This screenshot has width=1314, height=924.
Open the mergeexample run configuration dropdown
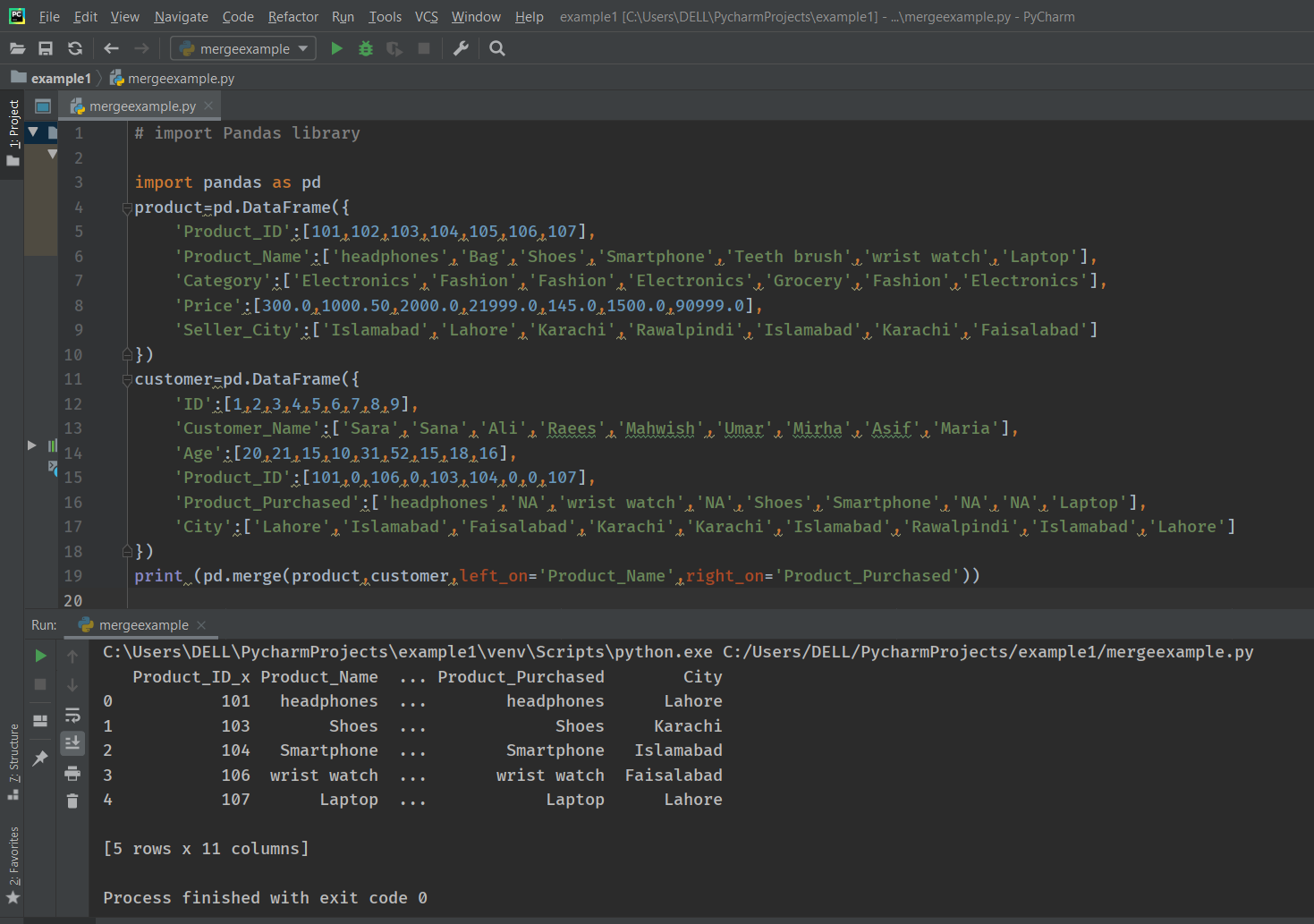pyautogui.click(x=243, y=48)
